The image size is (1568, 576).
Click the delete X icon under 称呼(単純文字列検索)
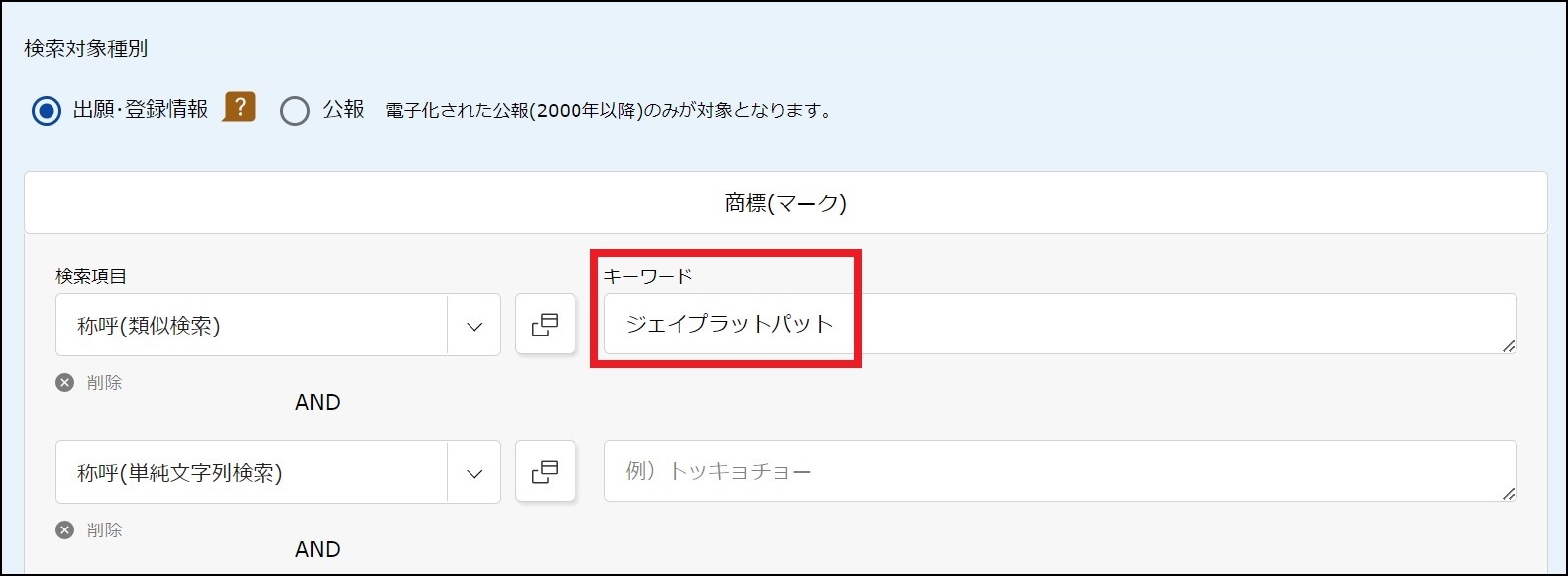65,530
